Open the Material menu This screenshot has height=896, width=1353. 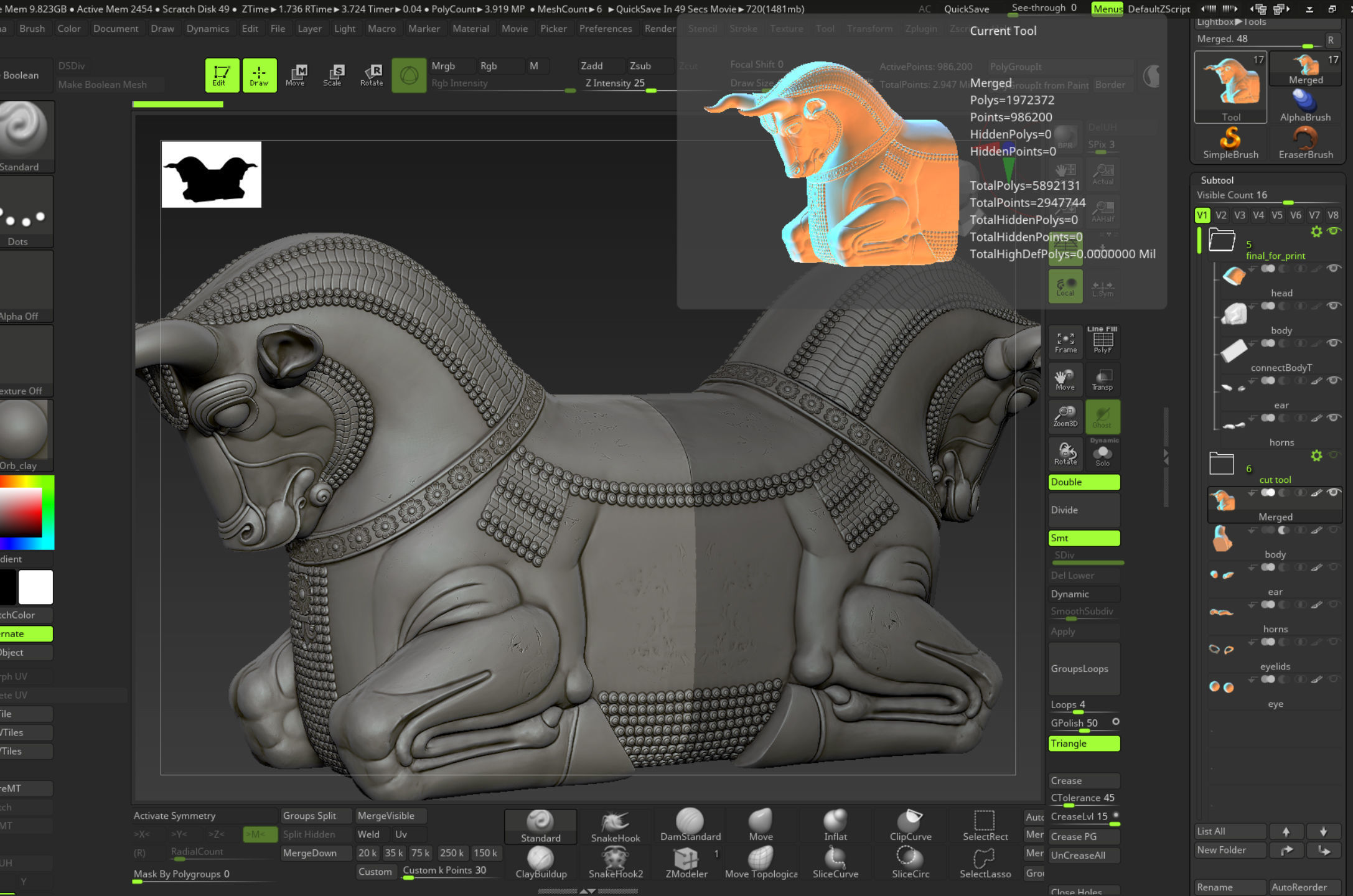pyautogui.click(x=471, y=29)
